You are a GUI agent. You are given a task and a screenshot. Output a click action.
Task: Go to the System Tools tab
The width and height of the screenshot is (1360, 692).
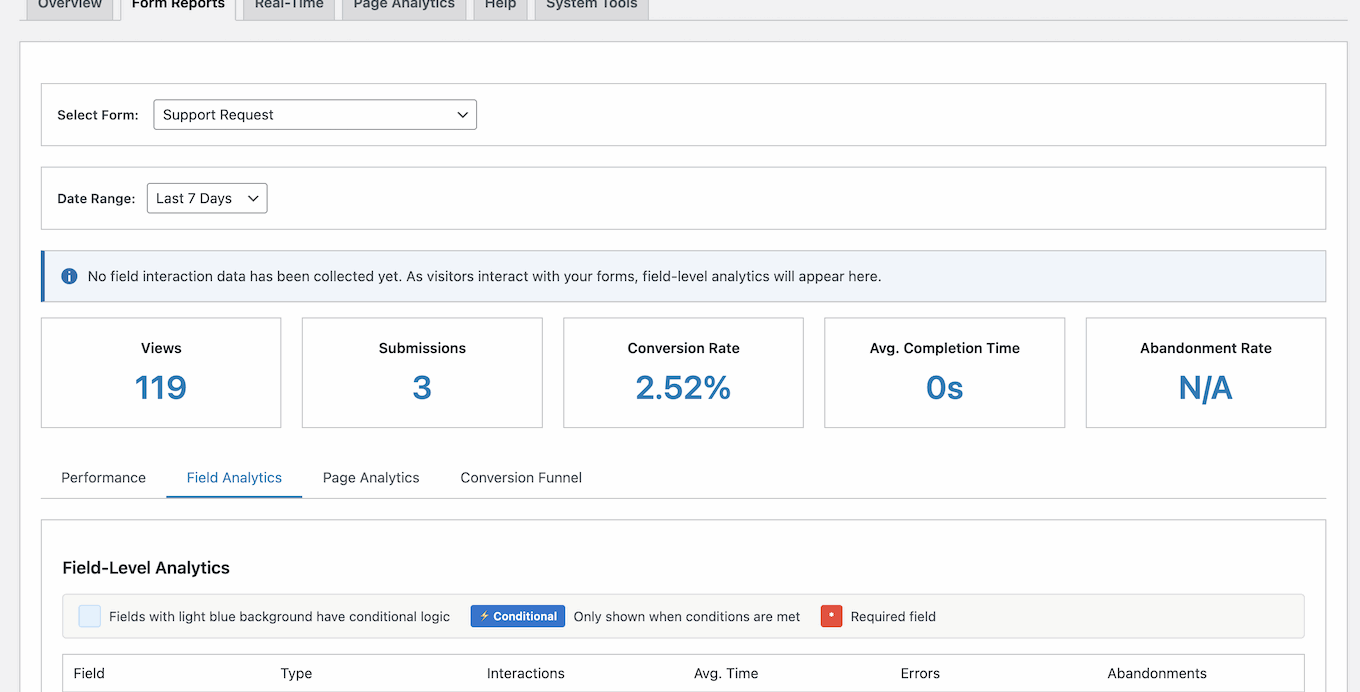(591, 6)
